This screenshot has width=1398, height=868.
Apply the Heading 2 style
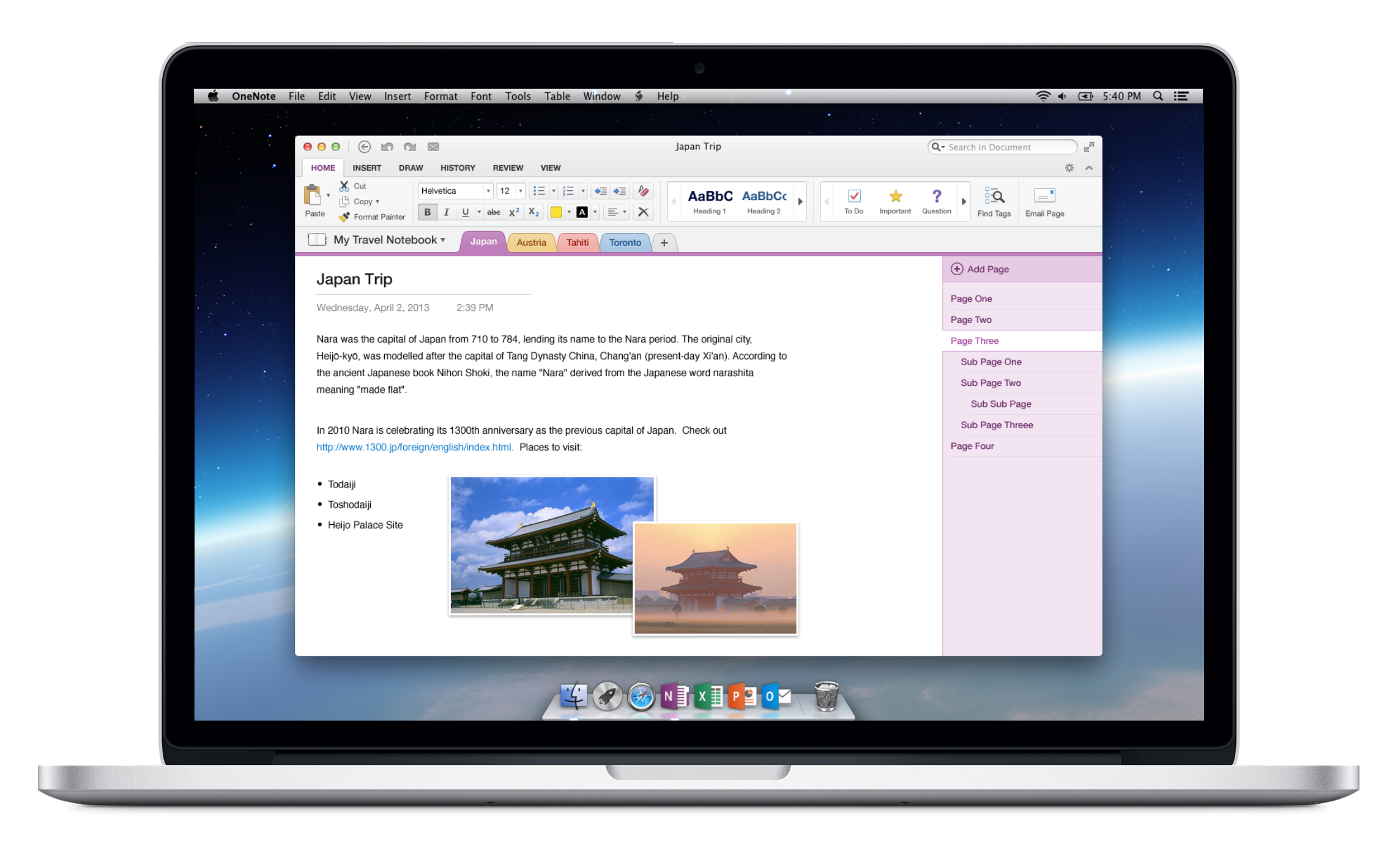[764, 201]
